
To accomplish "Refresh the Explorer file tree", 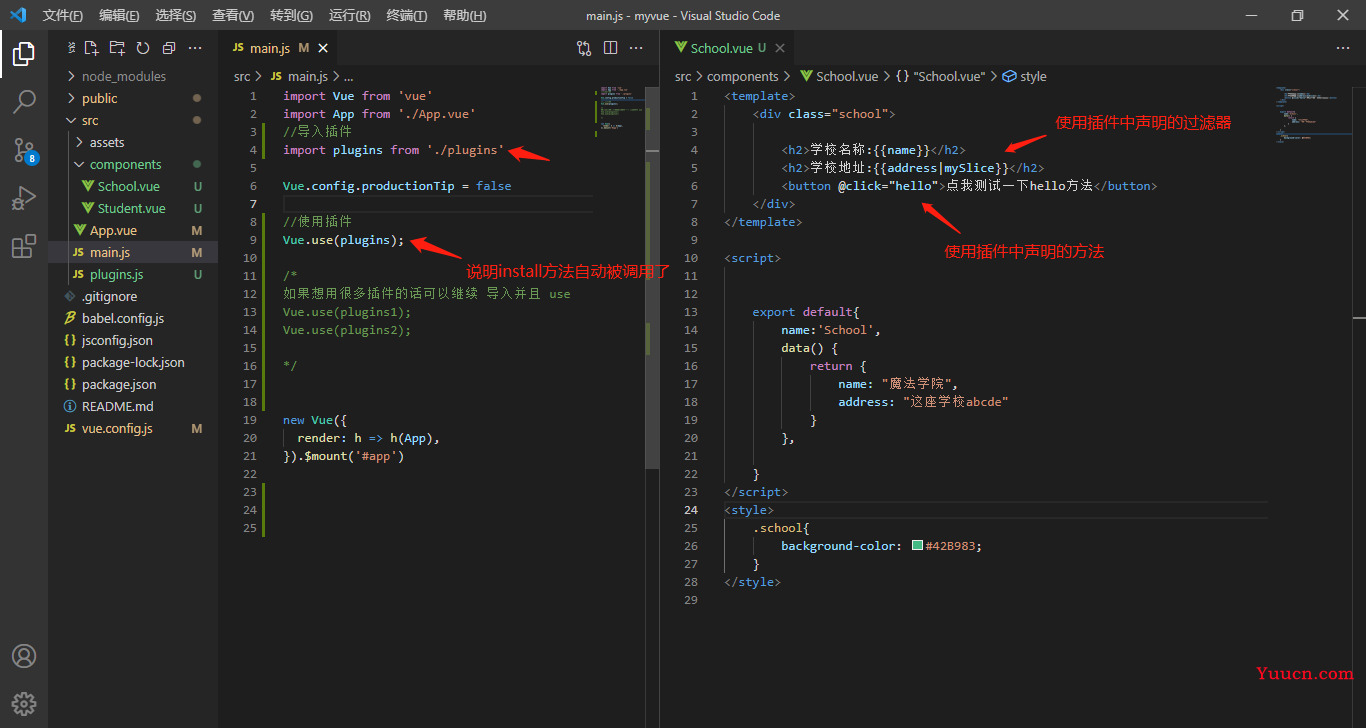I will click(x=143, y=48).
